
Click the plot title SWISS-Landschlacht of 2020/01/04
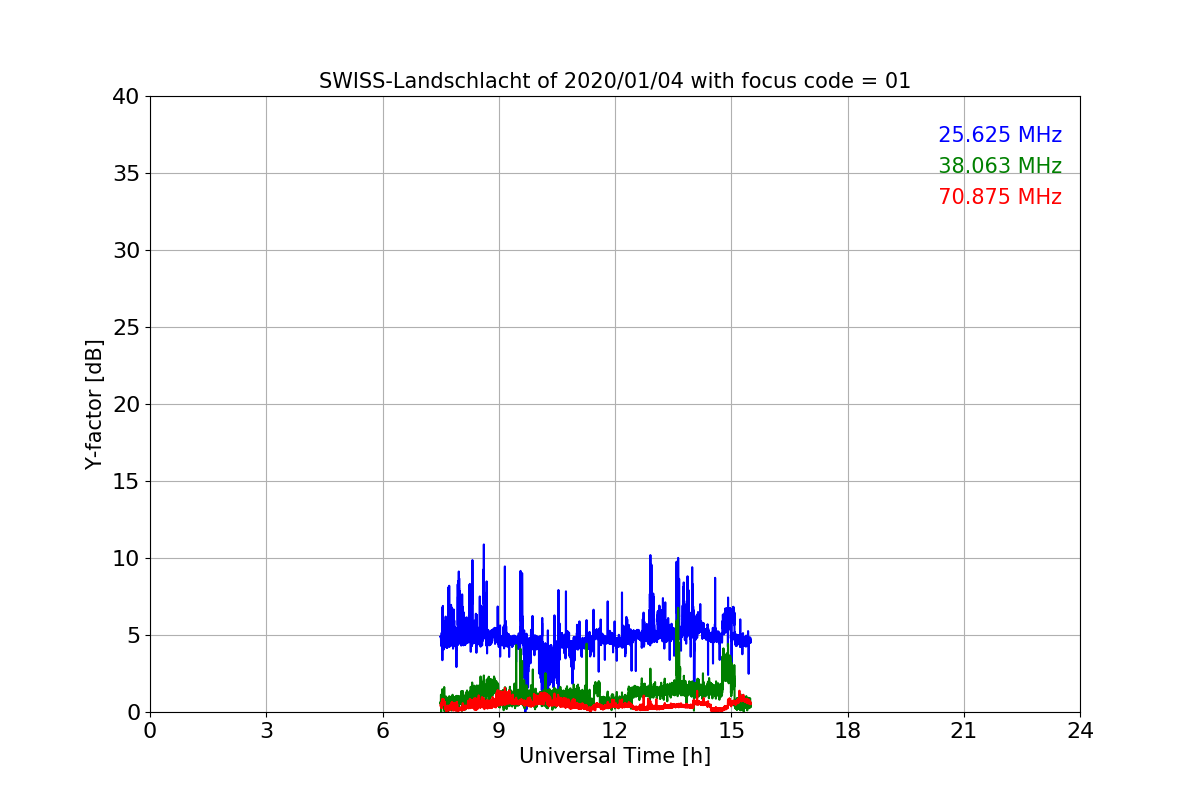pos(614,81)
